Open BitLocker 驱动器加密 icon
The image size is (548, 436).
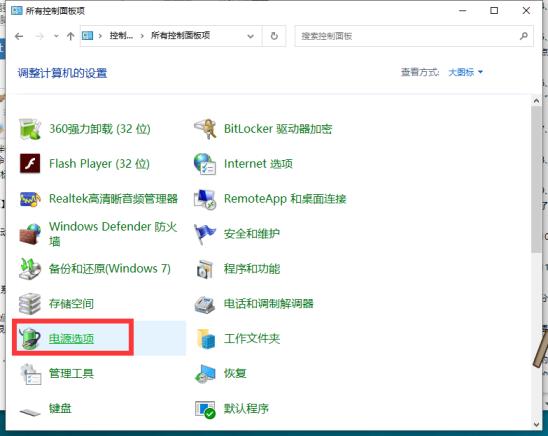point(205,129)
